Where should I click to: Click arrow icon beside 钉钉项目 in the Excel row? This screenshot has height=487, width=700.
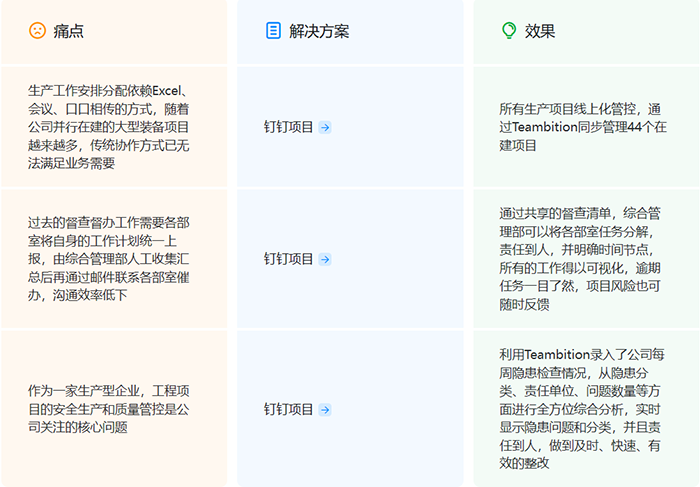[x=325, y=127]
